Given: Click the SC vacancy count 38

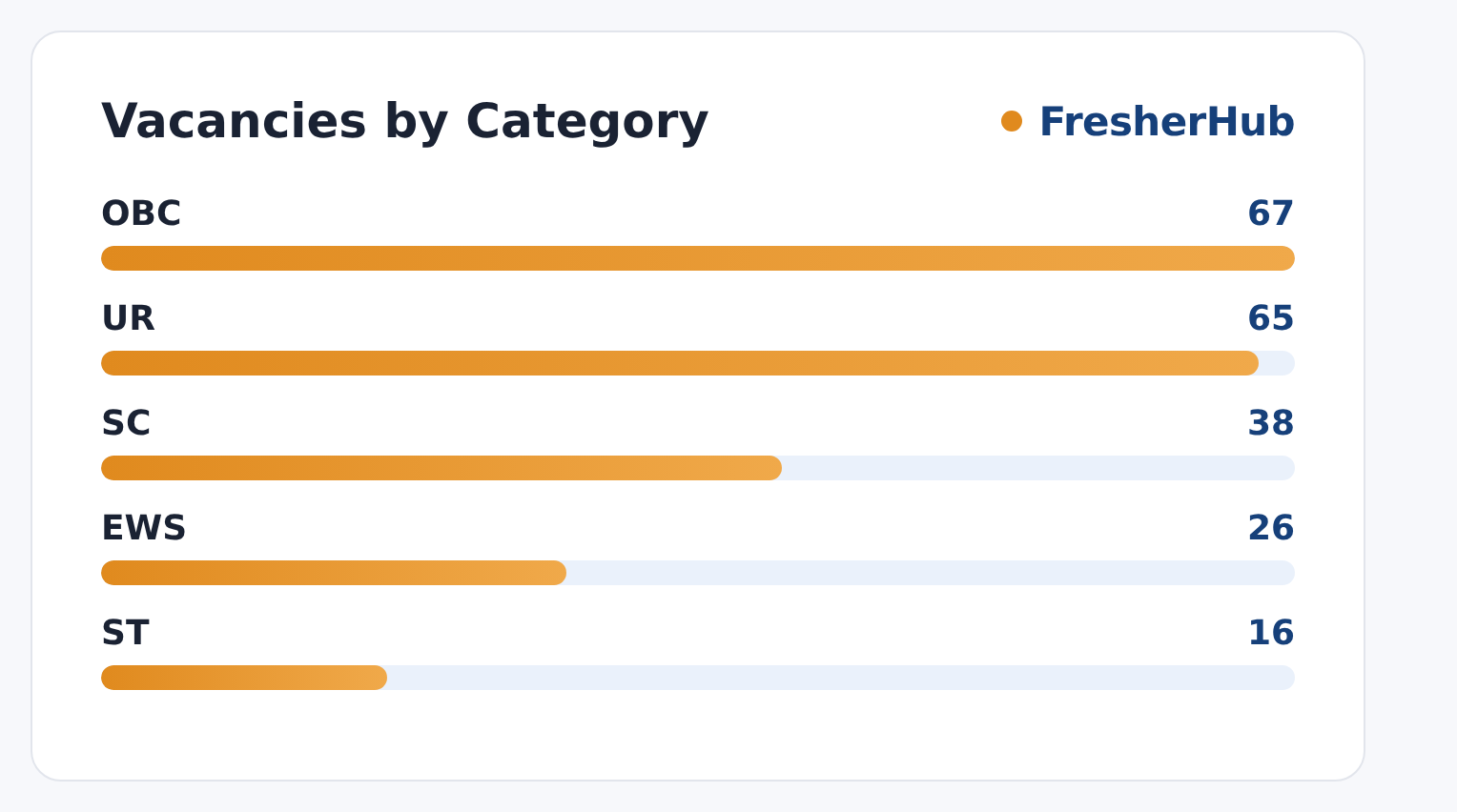Looking at the screenshot, I should [1271, 423].
